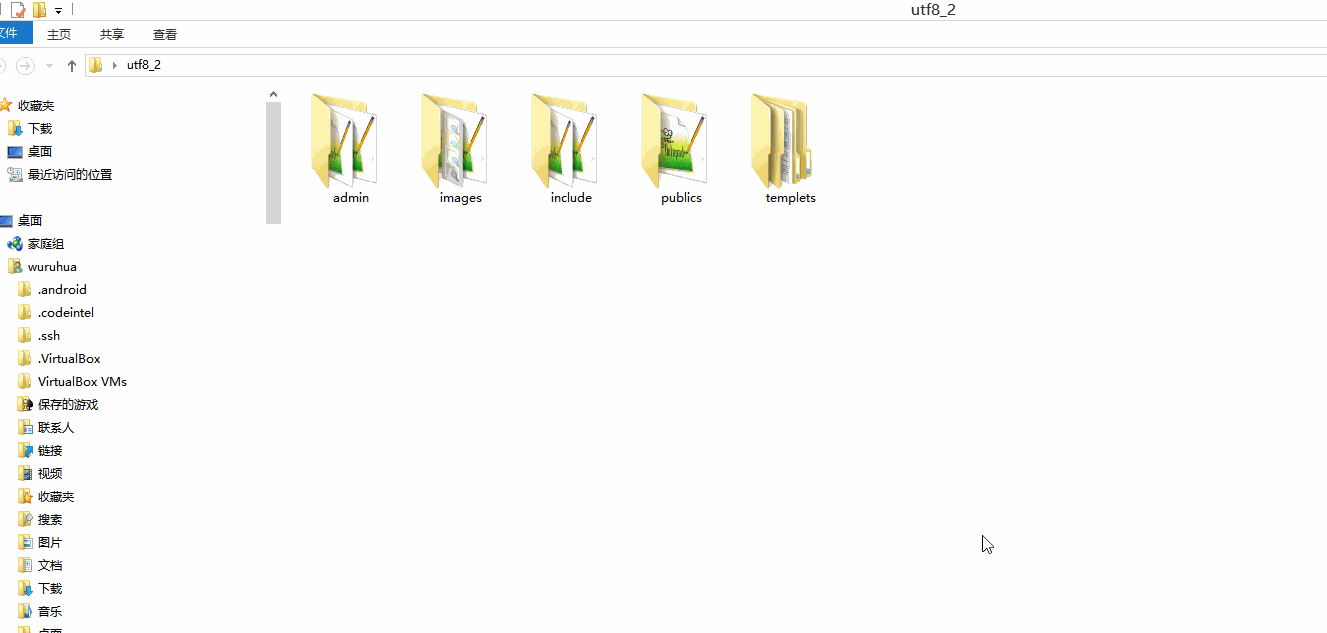Open the admin folder icon
The width and height of the screenshot is (1327, 633).
click(346, 141)
